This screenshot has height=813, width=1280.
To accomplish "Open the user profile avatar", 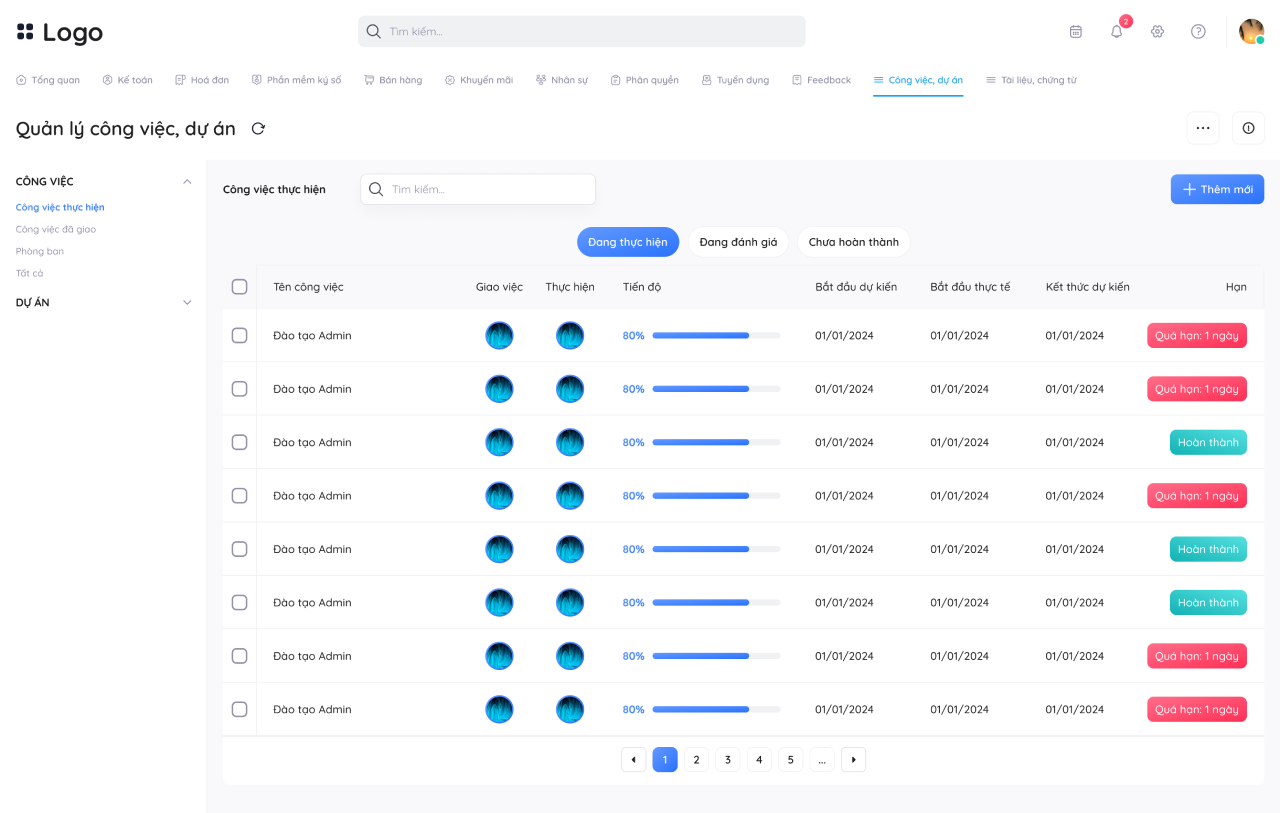I will [x=1251, y=31].
